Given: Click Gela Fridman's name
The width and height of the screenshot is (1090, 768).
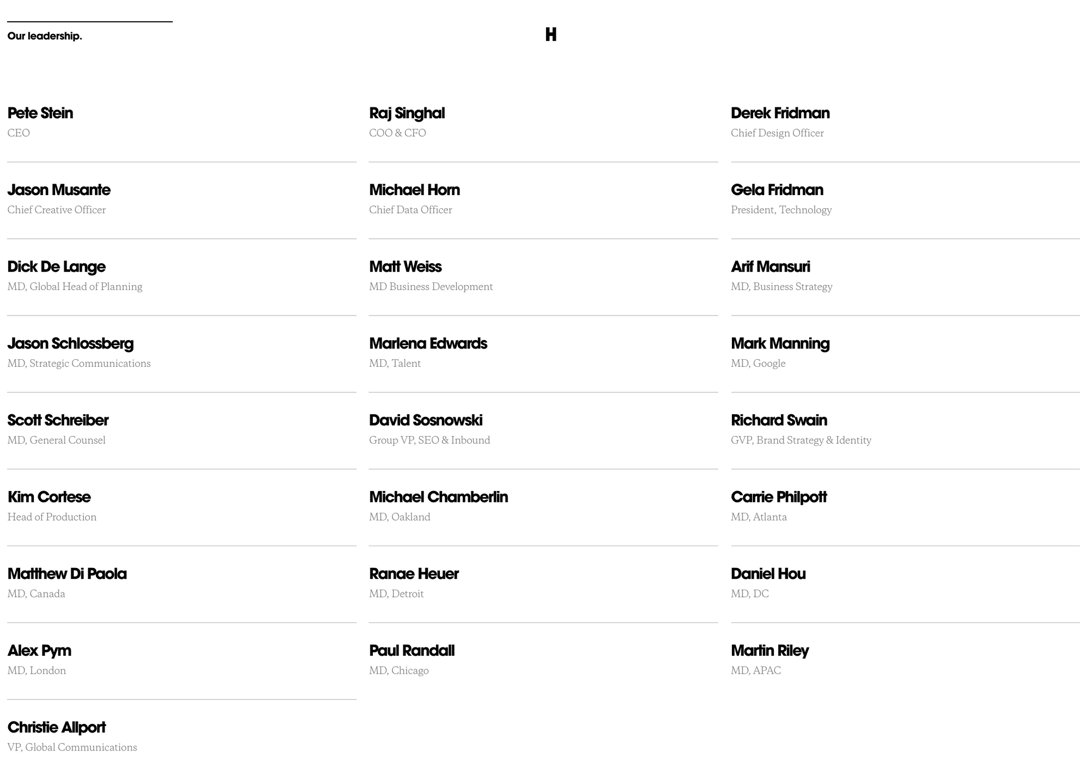Looking at the screenshot, I should point(776,190).
